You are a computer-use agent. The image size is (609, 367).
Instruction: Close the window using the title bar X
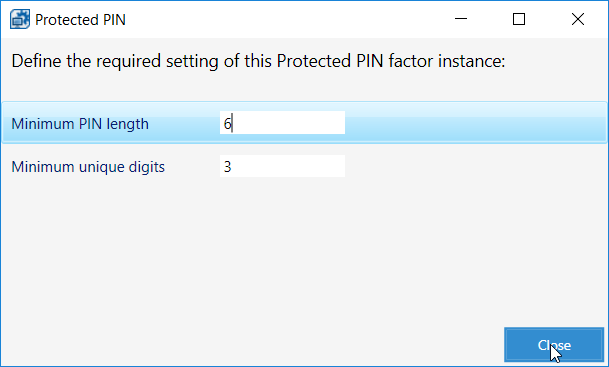(x=578, y=19)
